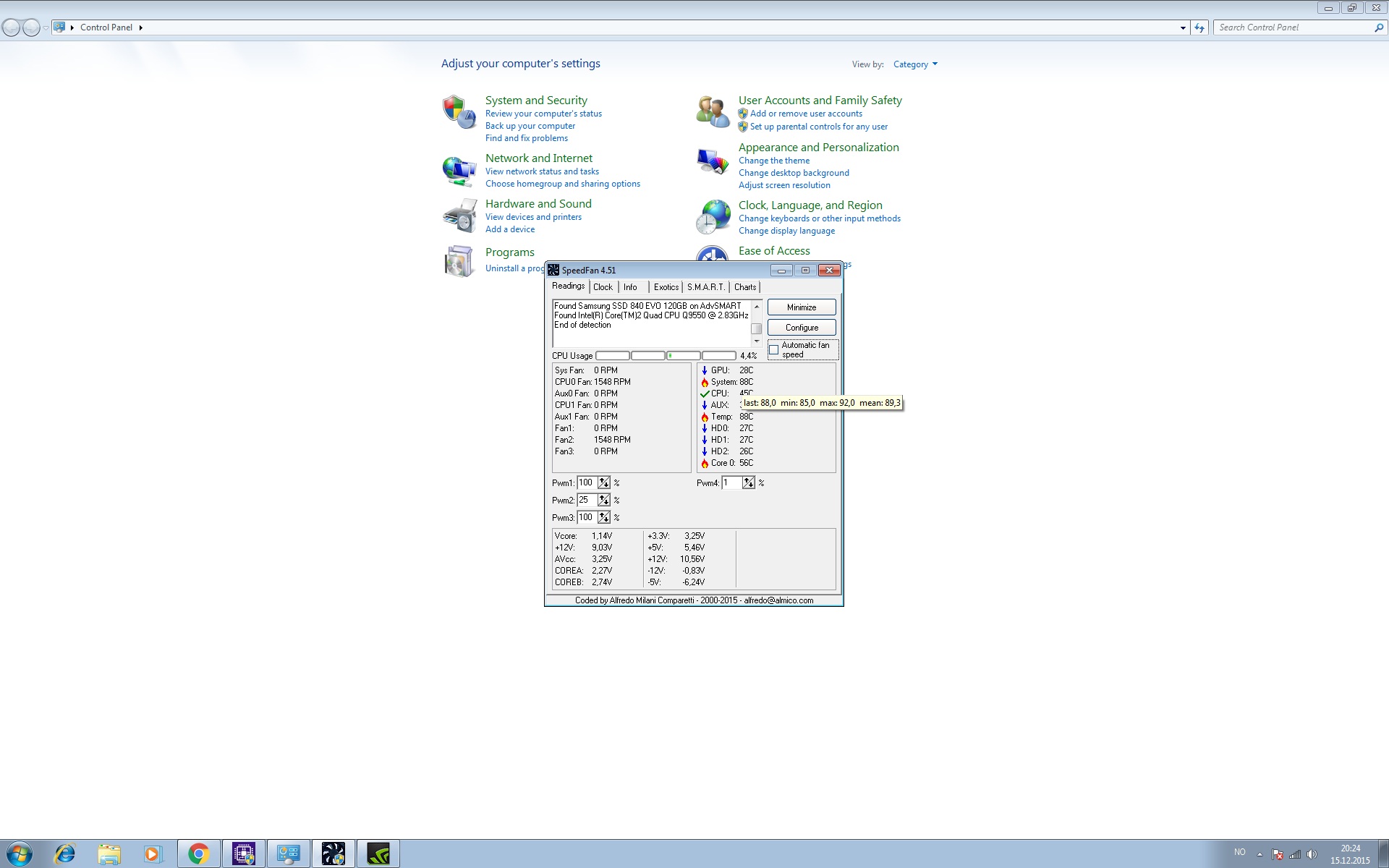Viewport: 1389px width, 868px height.
Task: Switch to the Info tab
Action: point(631,287)
